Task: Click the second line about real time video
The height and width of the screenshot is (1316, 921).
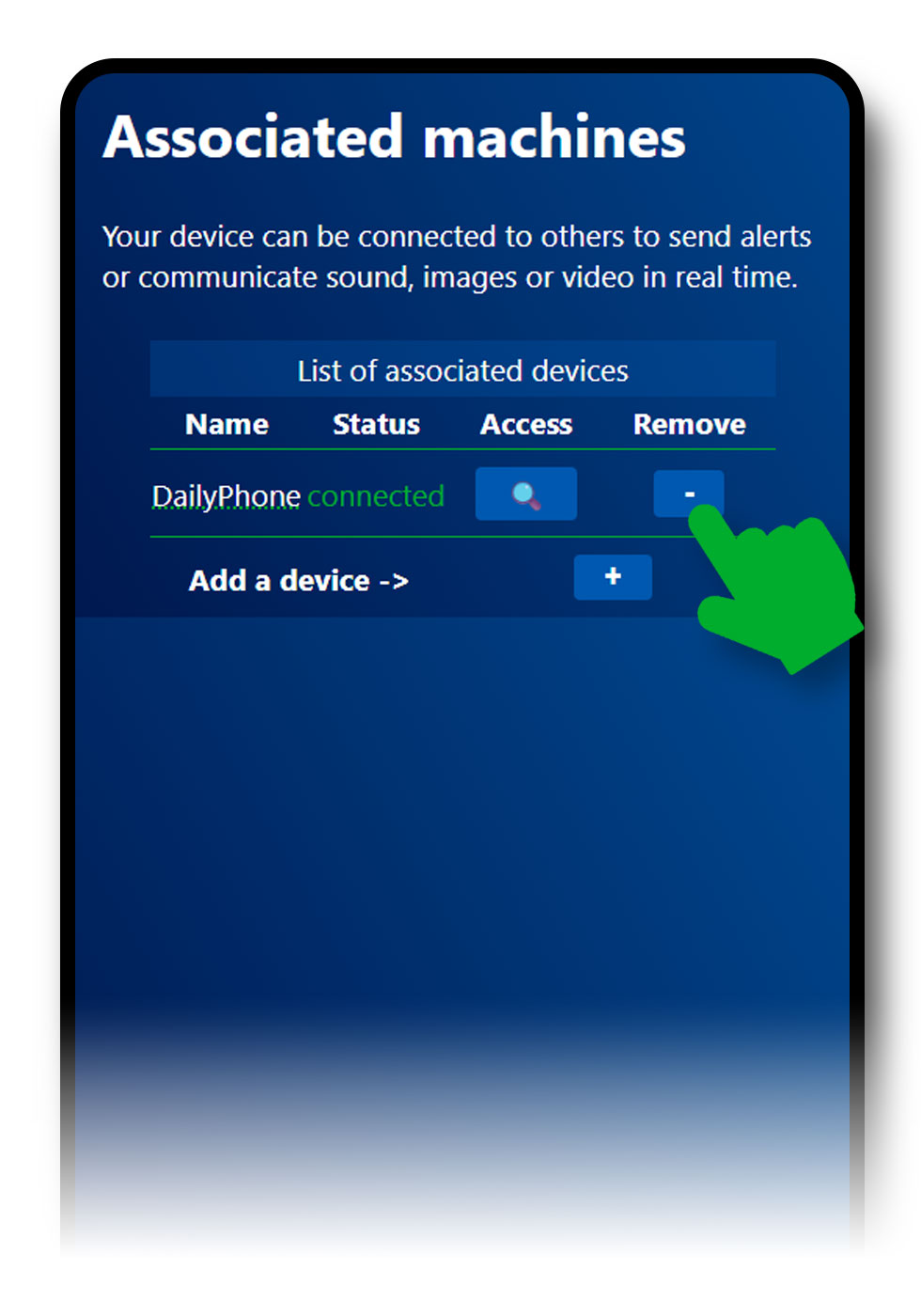Action: (x=450, y=277)
